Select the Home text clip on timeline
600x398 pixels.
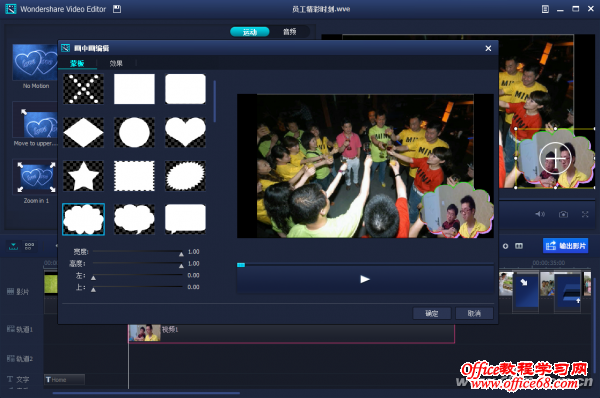point(64,380)
